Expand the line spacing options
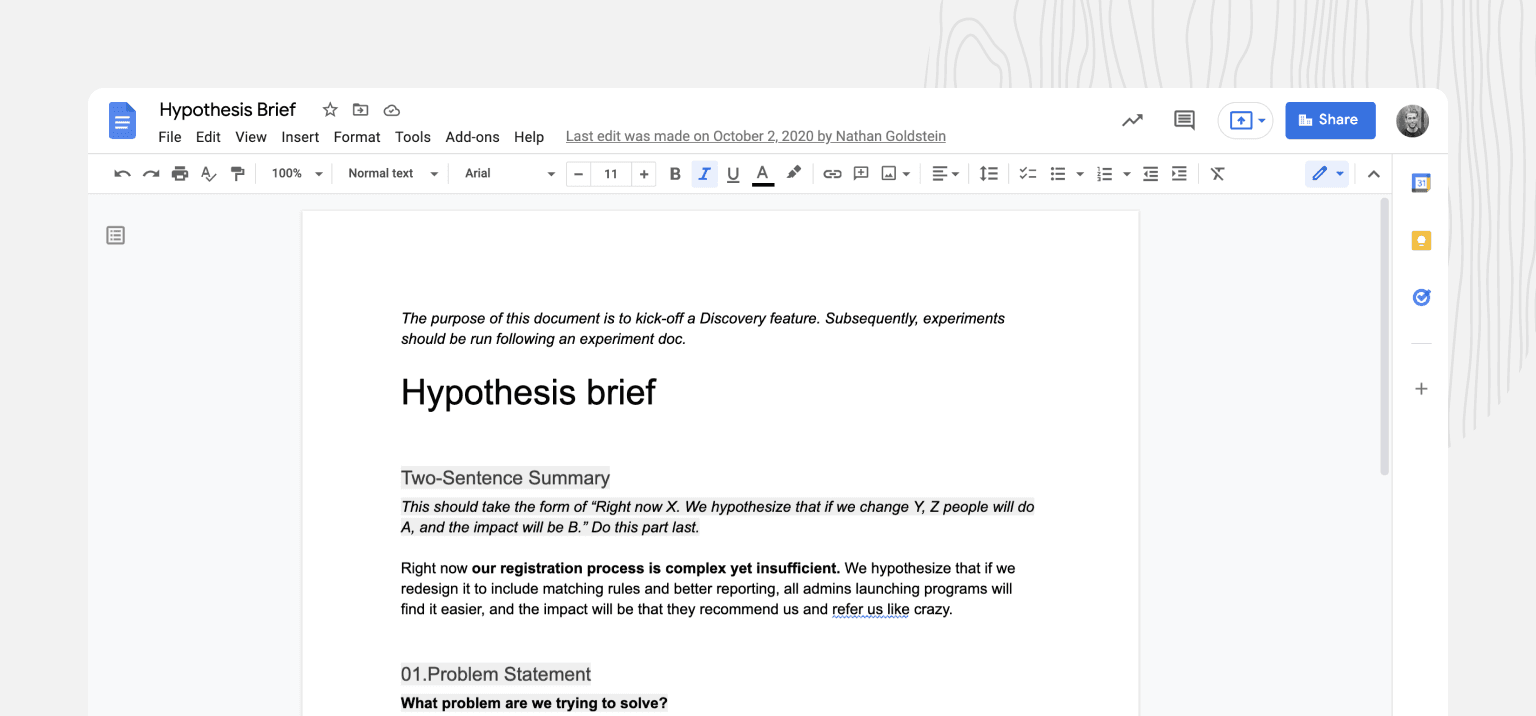 click(988, 173)
